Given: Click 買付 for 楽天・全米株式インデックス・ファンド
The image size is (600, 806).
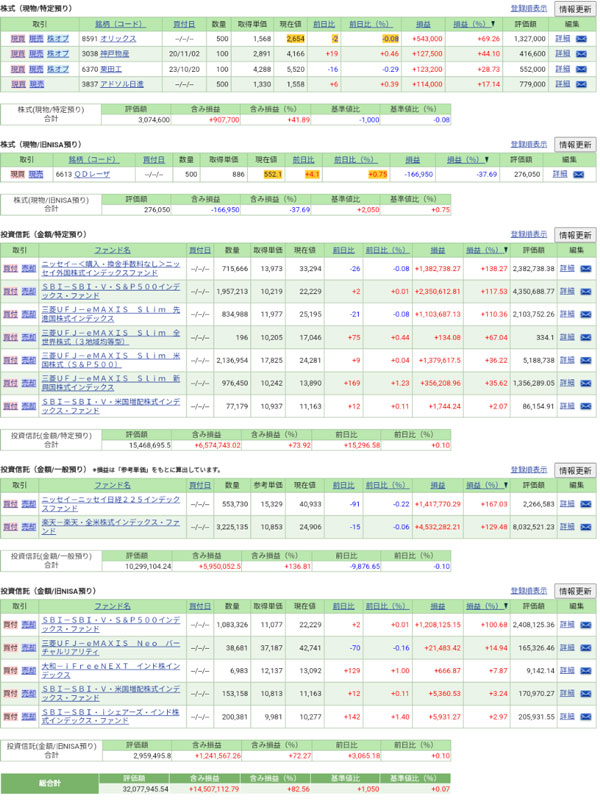Looking at the screenshot, I should click(10, 525).
